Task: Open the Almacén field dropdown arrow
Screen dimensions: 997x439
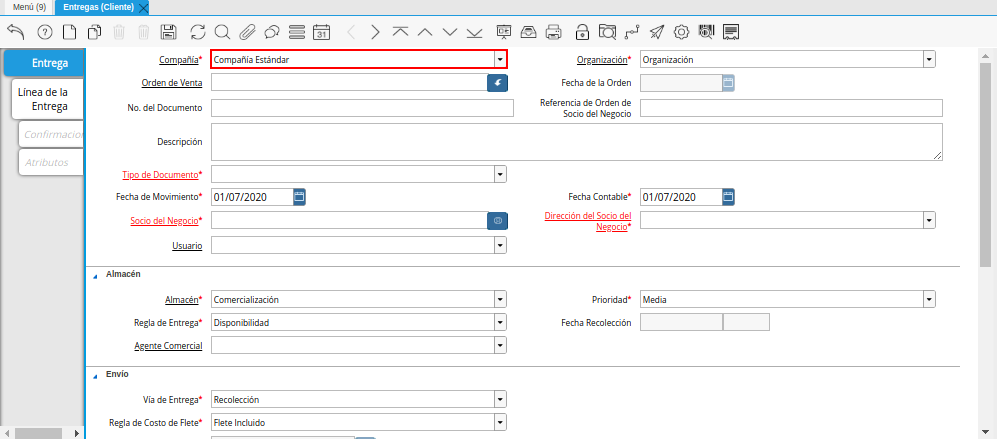Action: (500, 300)
